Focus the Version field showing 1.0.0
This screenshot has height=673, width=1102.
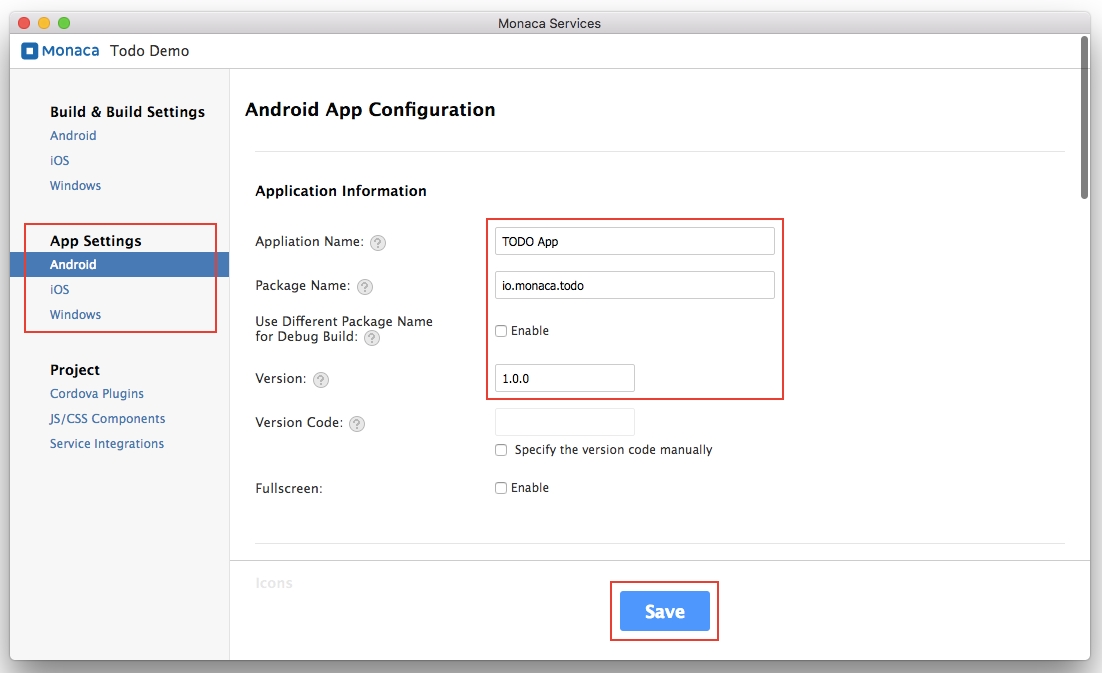click(x=565, y=378)
